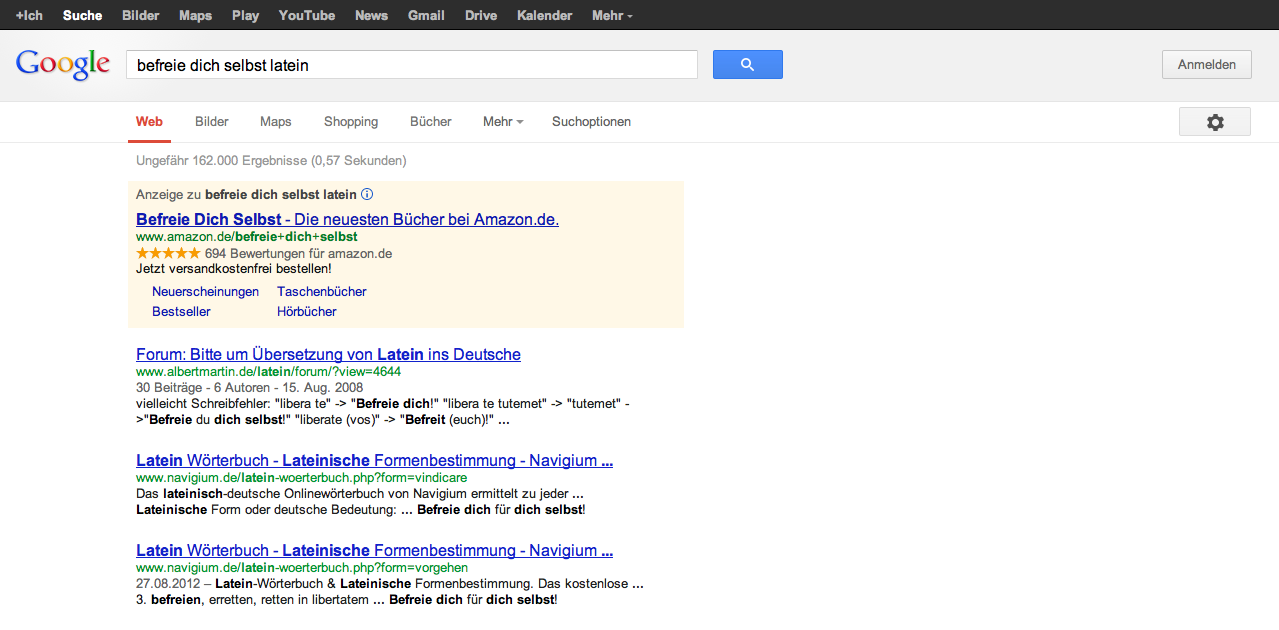Viewport: 1279px width, 630px height.
Task: Click the ad info icon next to Anzeige
Action: [x=367, y=194]
